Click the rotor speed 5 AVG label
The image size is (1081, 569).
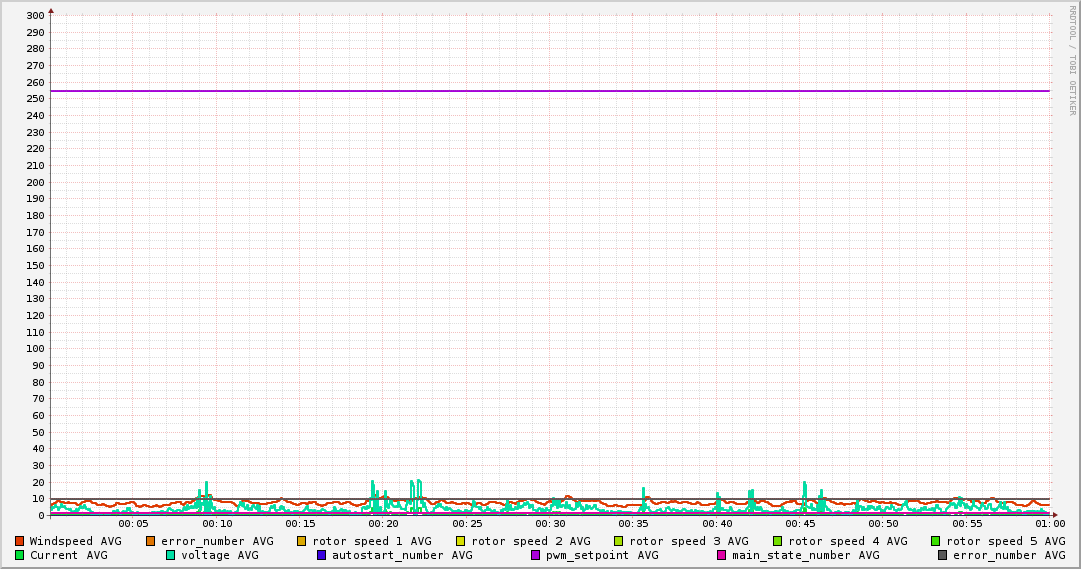click(x=1005, y=541)
